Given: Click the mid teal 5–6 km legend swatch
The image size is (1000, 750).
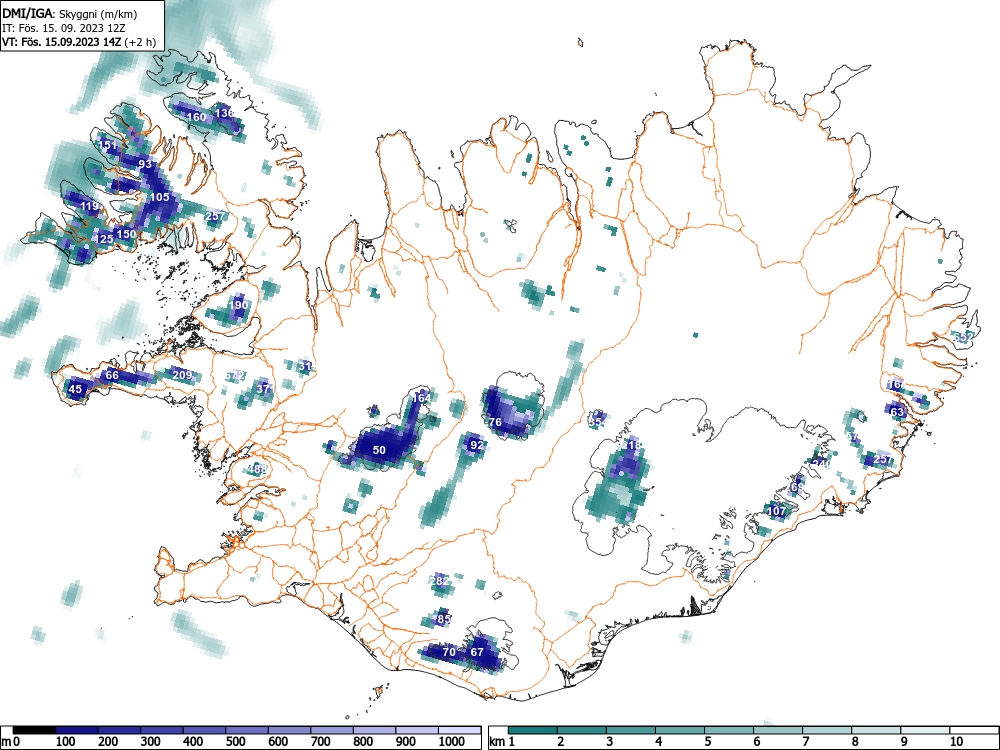Looking at the screenshot, I should (729, 730).
